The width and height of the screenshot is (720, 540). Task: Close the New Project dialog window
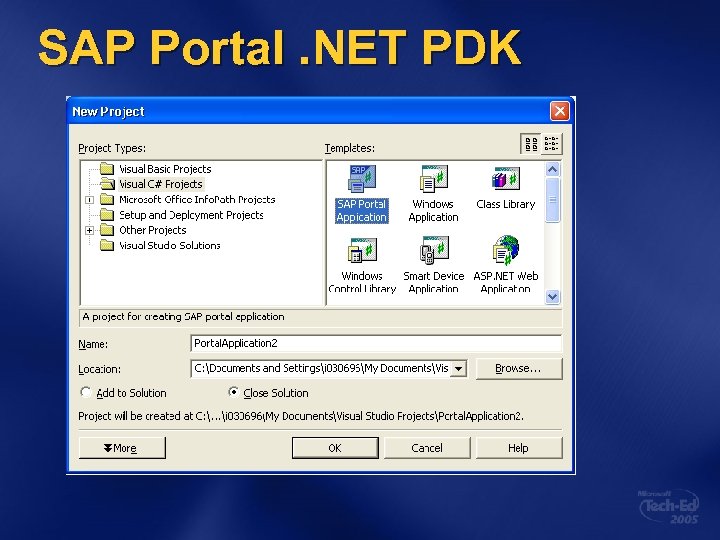pyautogui.click(x=560, y=111)
